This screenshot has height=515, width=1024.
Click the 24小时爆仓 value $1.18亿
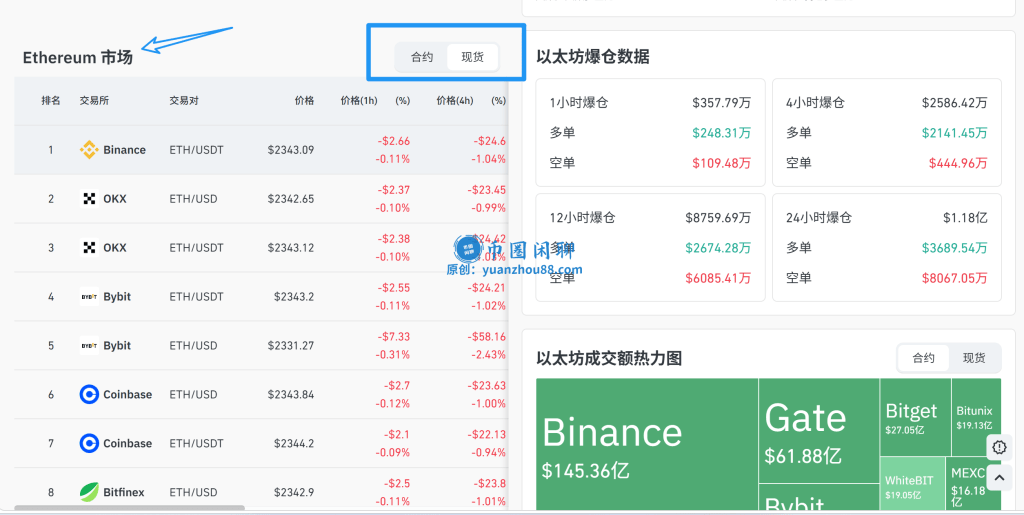point(965,218)
